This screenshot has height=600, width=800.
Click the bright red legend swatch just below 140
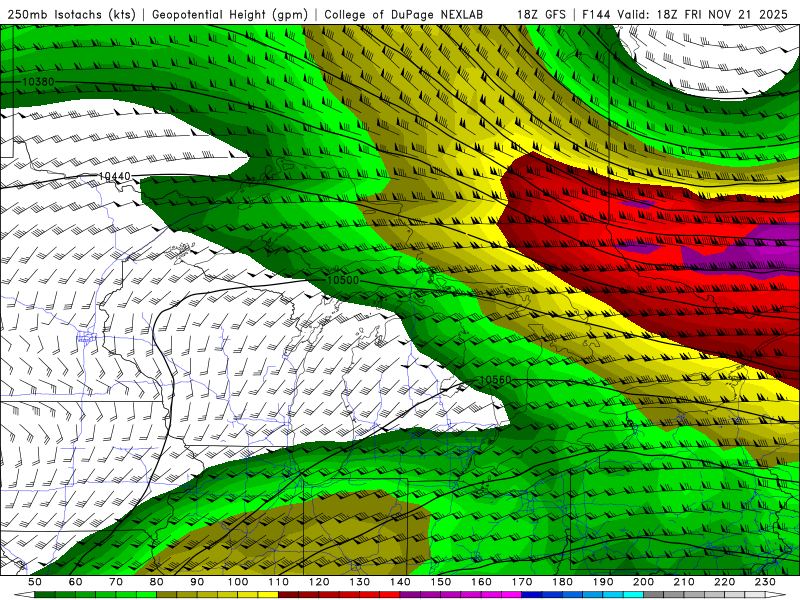(390, 595)
